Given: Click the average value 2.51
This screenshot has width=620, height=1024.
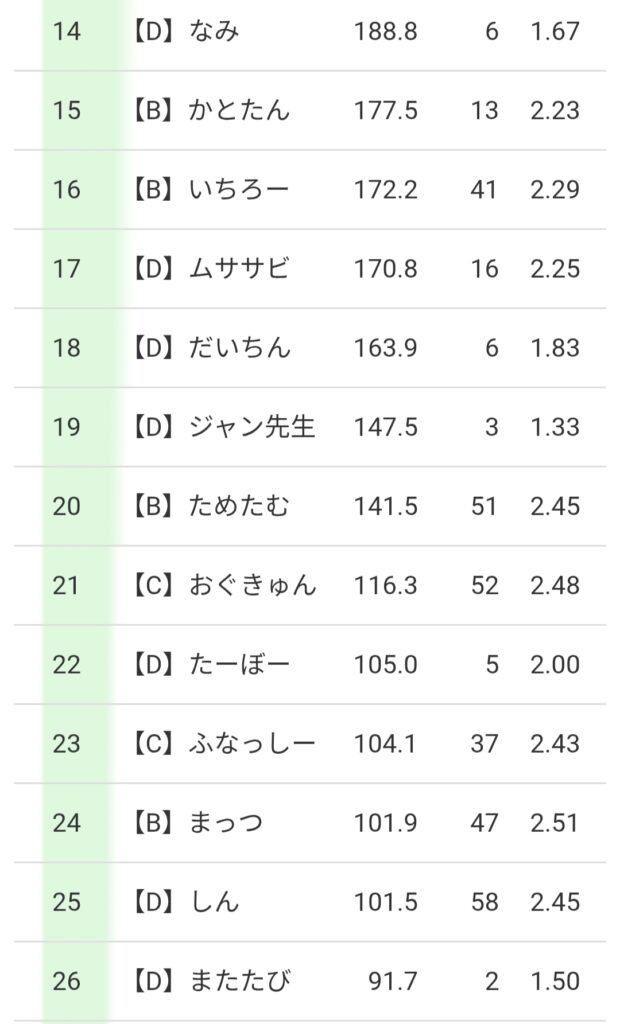Looking at the screenshot, I should pyautogui.click(x=555, y=823).
